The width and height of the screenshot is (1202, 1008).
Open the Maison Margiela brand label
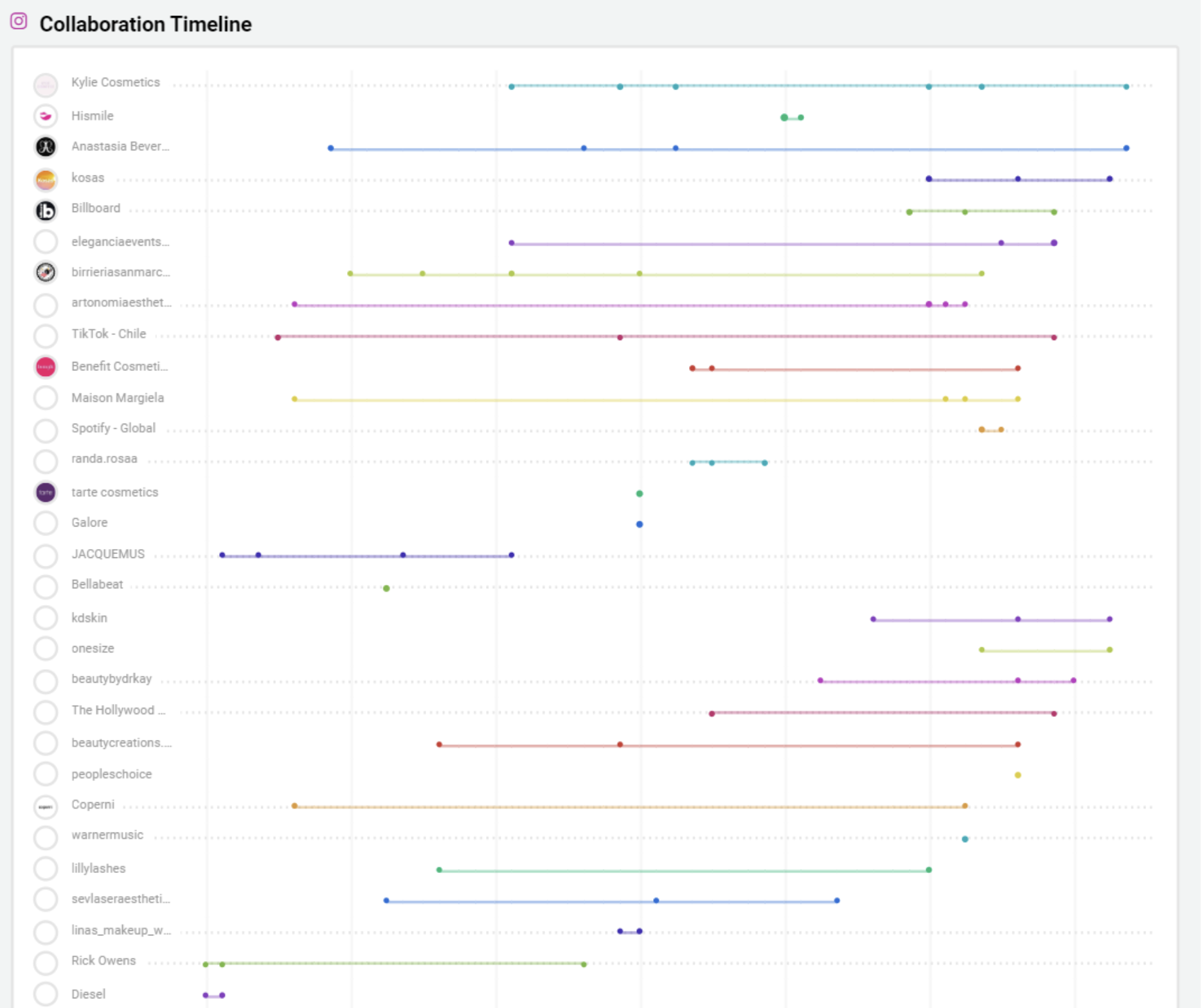[118, 398]
